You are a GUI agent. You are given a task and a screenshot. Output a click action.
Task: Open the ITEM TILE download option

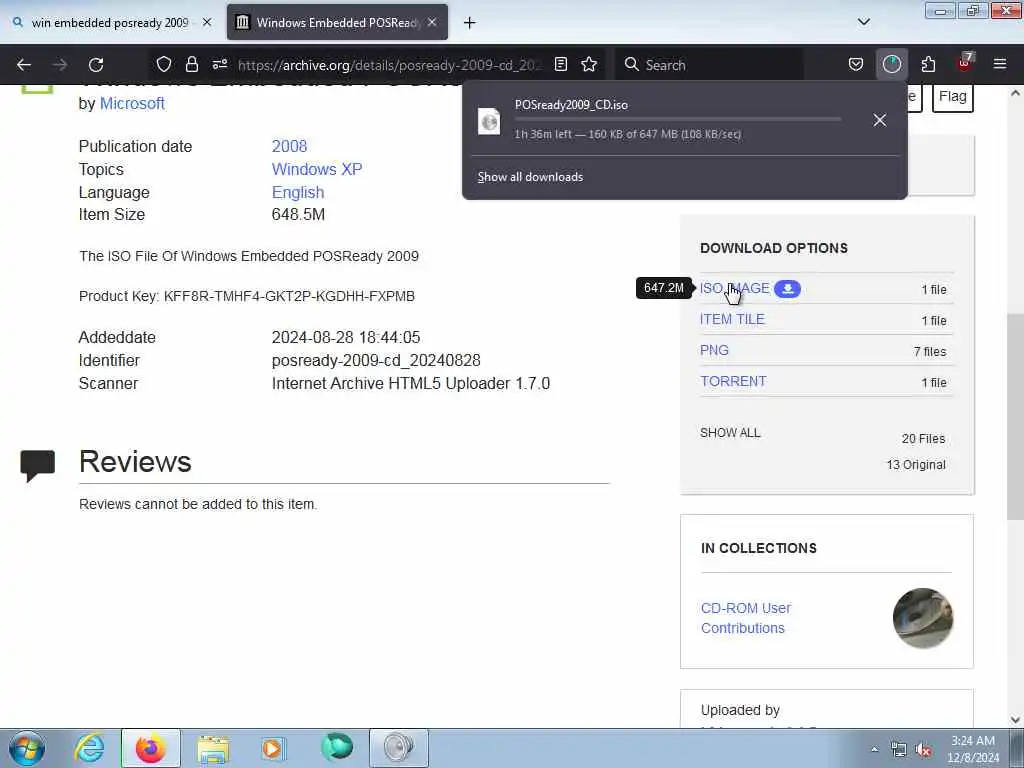(x=732, y=319)
